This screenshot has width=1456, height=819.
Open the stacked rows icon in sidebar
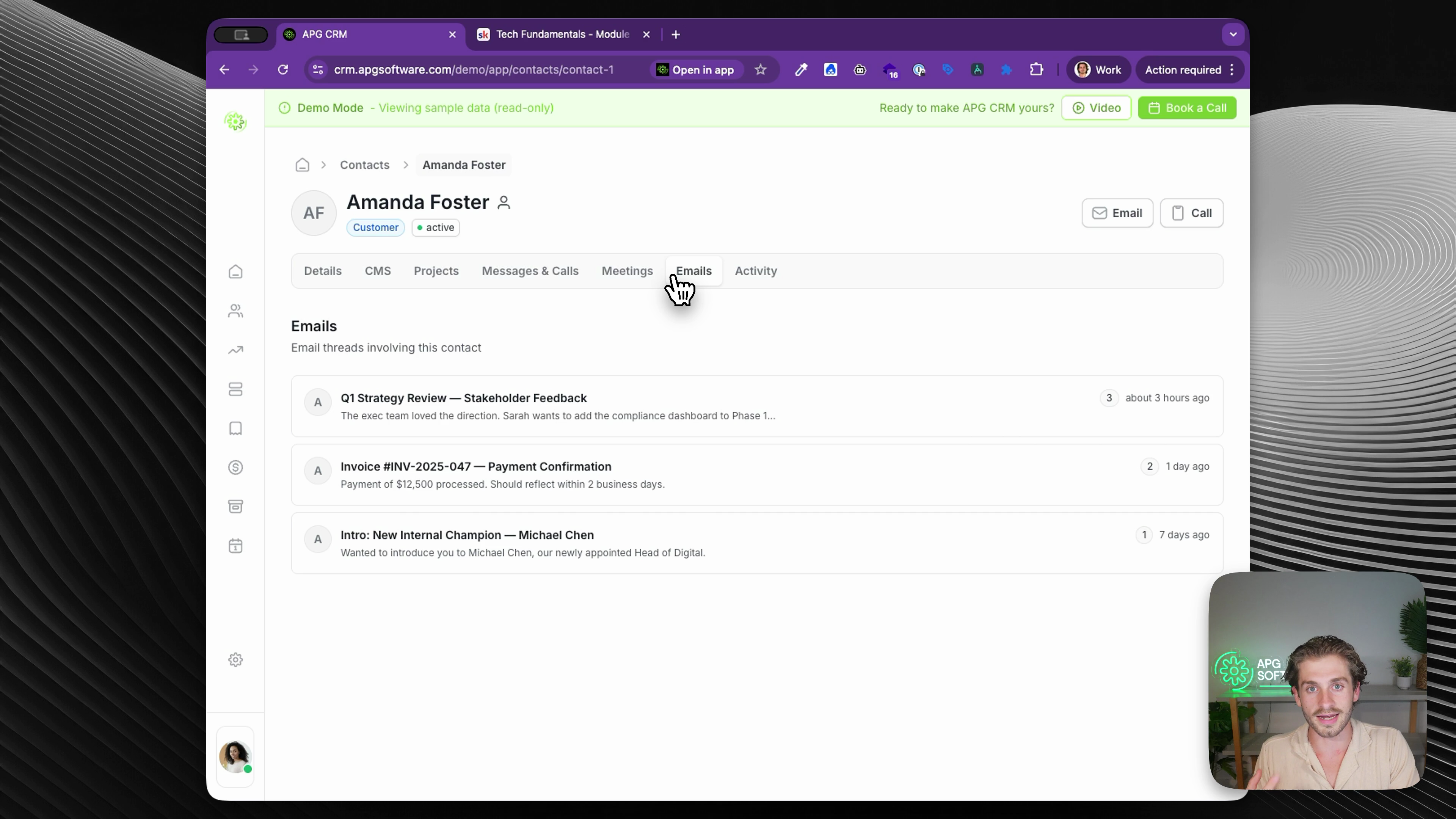click(236, 389)
